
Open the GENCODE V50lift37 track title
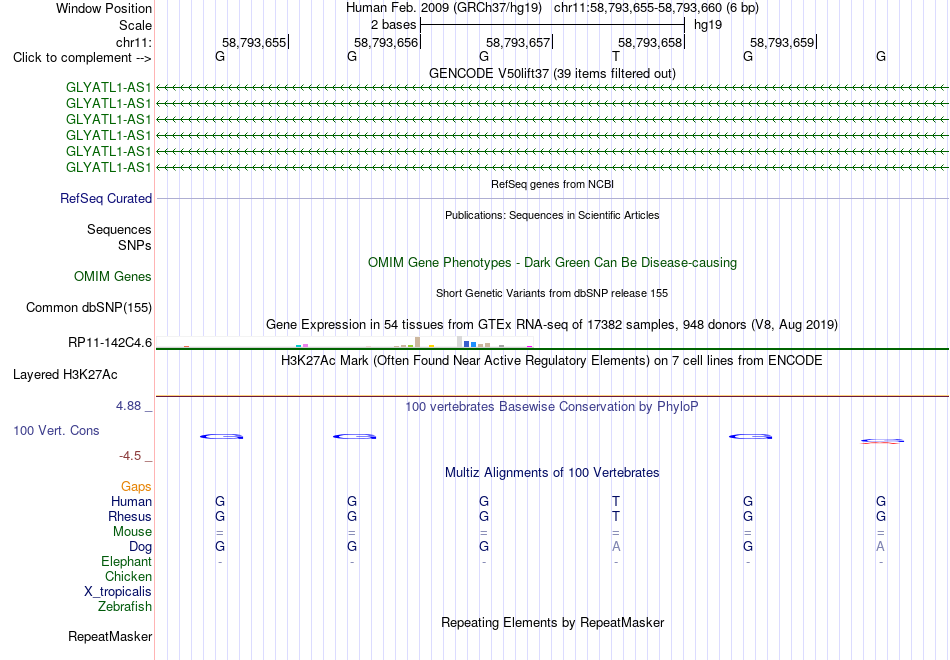pos(553,73)
